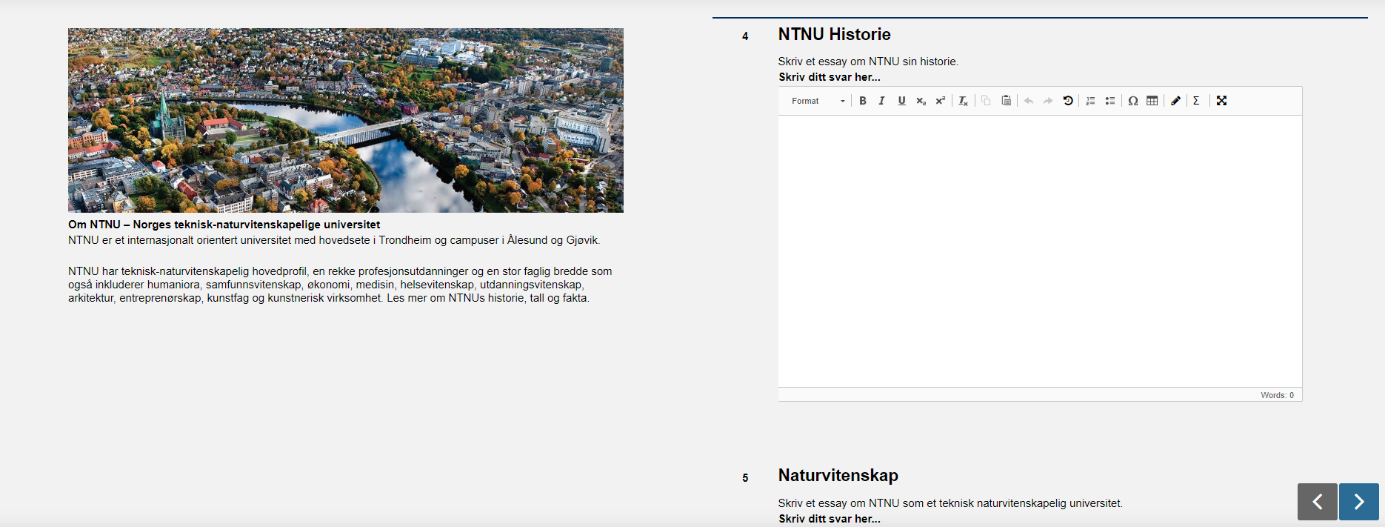Click sentence starting 'NTNU er et internasjonalt orientert'
Screen dimensions: 1385x527
334,241
